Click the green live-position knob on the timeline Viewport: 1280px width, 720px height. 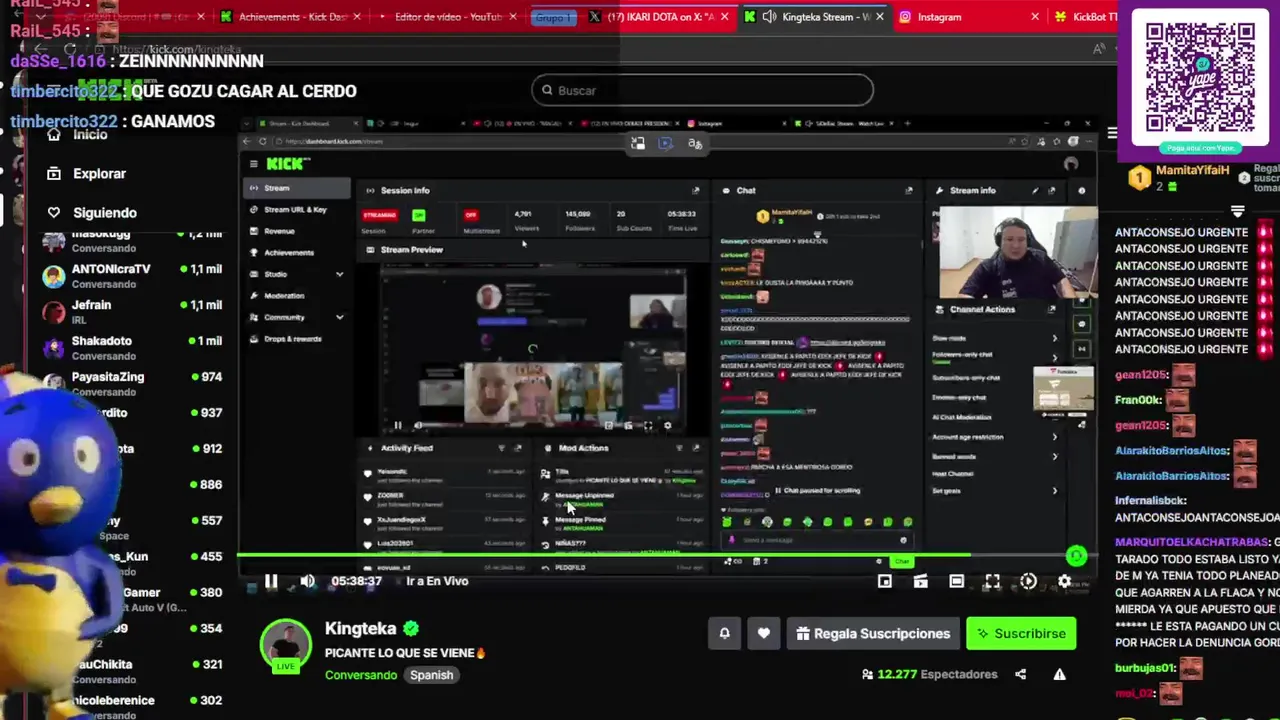1076,555
